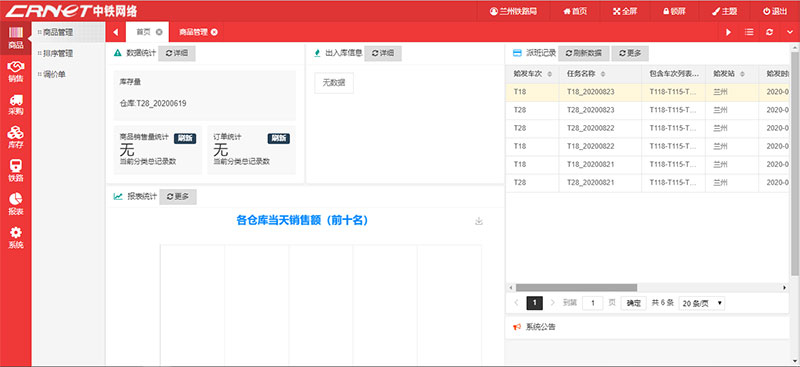This screenshot has height=367, width=800.
Task: Select the T18_20200821 task name cell
Action: pyautogui.click(x=600, y=164)
